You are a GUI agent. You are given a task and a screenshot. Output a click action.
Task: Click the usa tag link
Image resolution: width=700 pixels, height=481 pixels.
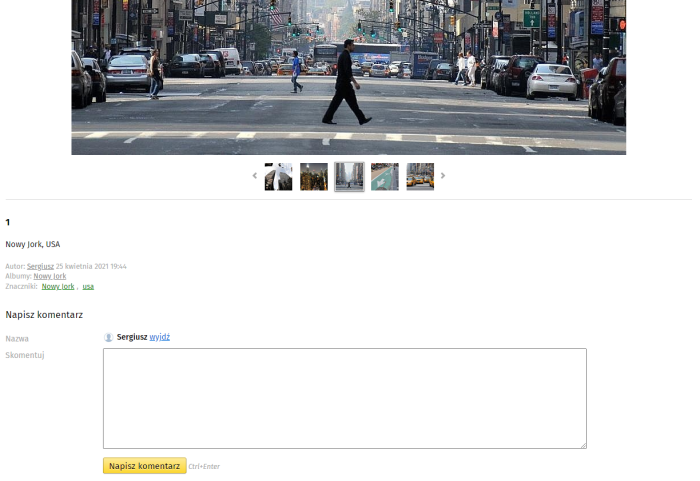click(88, 286)
